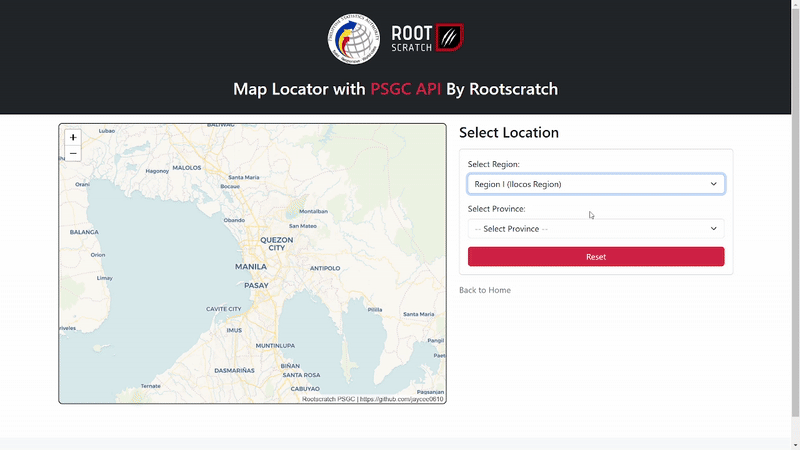This screenshot has width=800, height=450.
Task: Expand the Select Province dropdown
Action: click(596, 229)
